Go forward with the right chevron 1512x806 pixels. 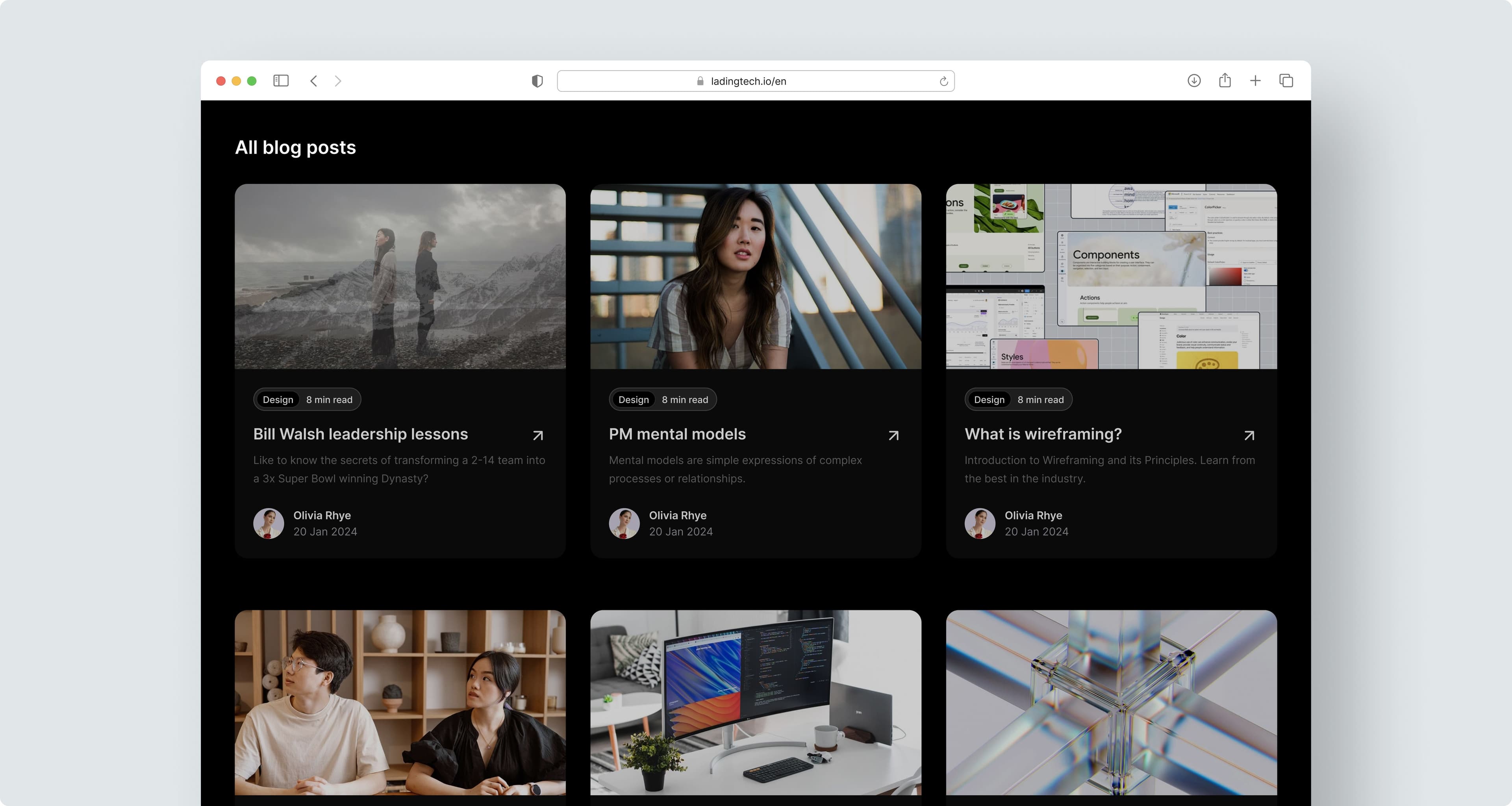(x=338, y=80)
